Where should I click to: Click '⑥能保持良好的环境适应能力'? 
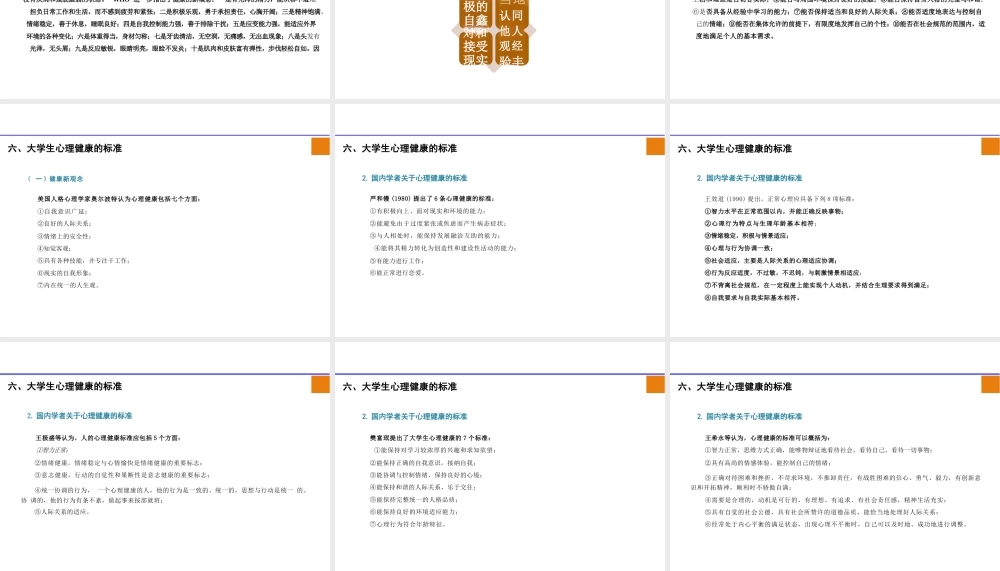414,512
